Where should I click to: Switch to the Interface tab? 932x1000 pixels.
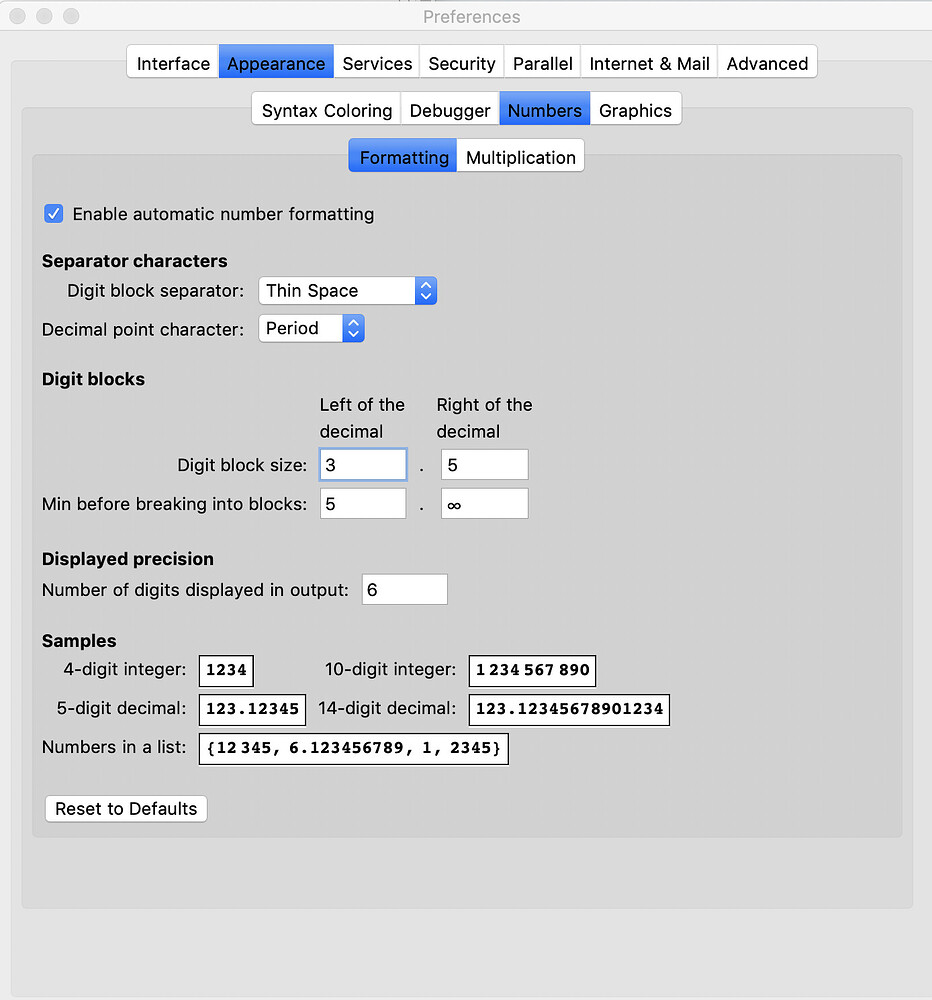[x=173, y=62]
